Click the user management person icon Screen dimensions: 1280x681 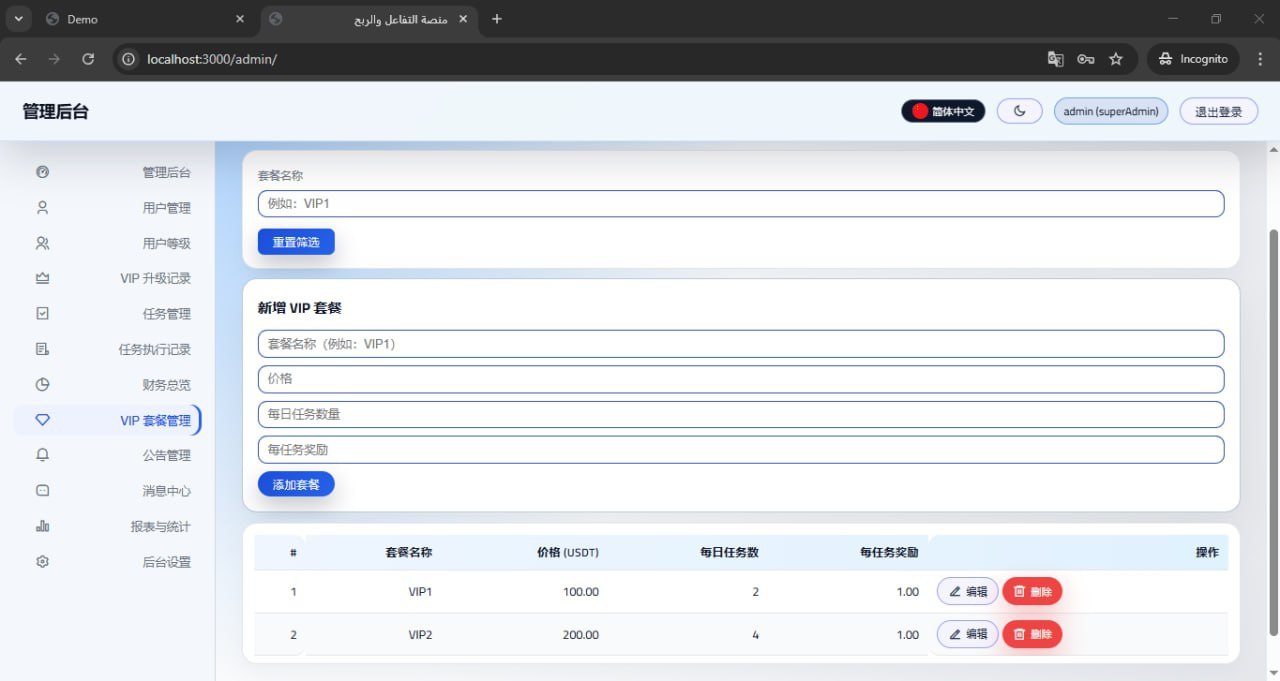pyautogui.click(x=42, y=208)
